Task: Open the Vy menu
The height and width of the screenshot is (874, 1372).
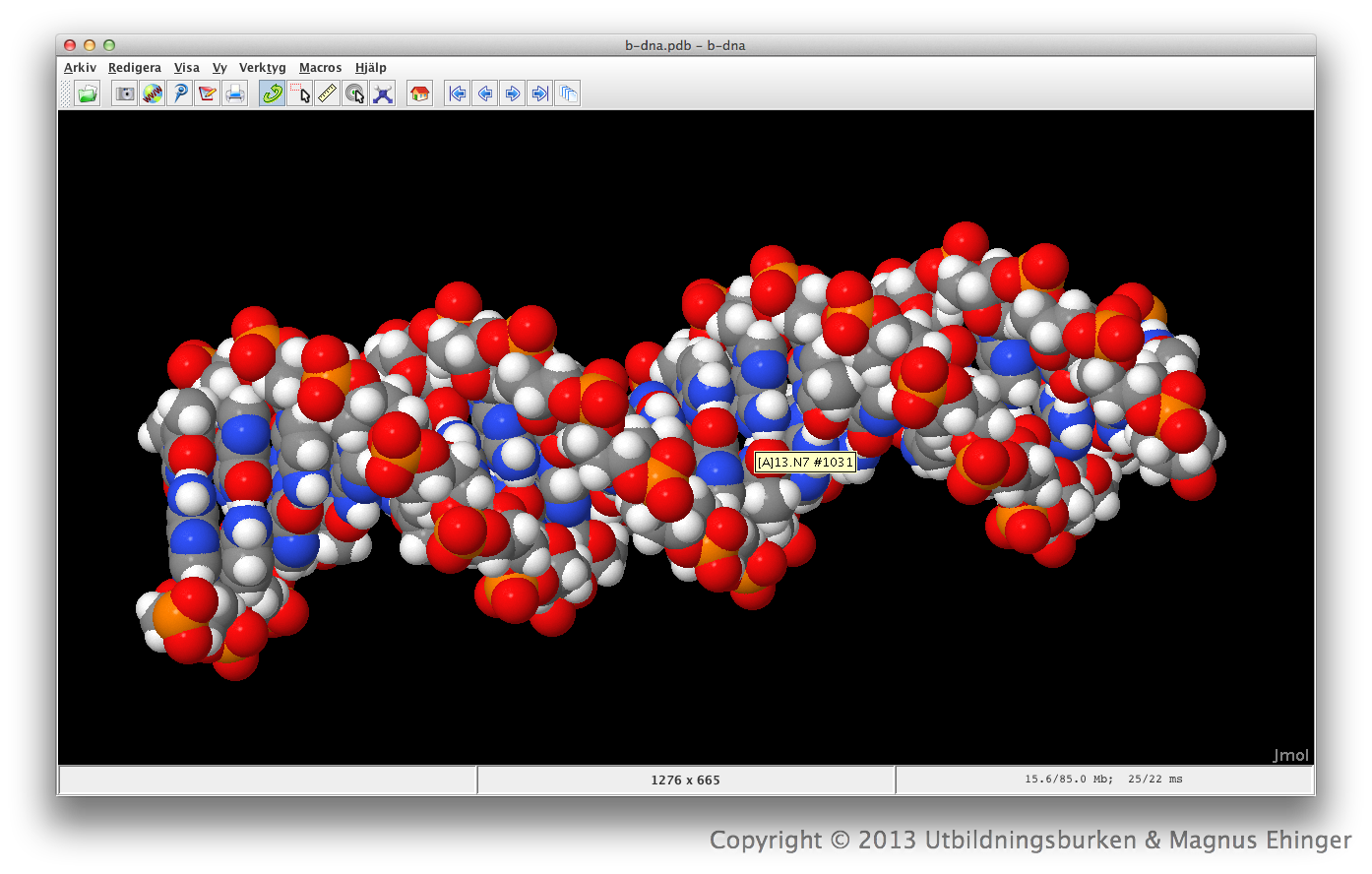Action: (x=219, y=68)
